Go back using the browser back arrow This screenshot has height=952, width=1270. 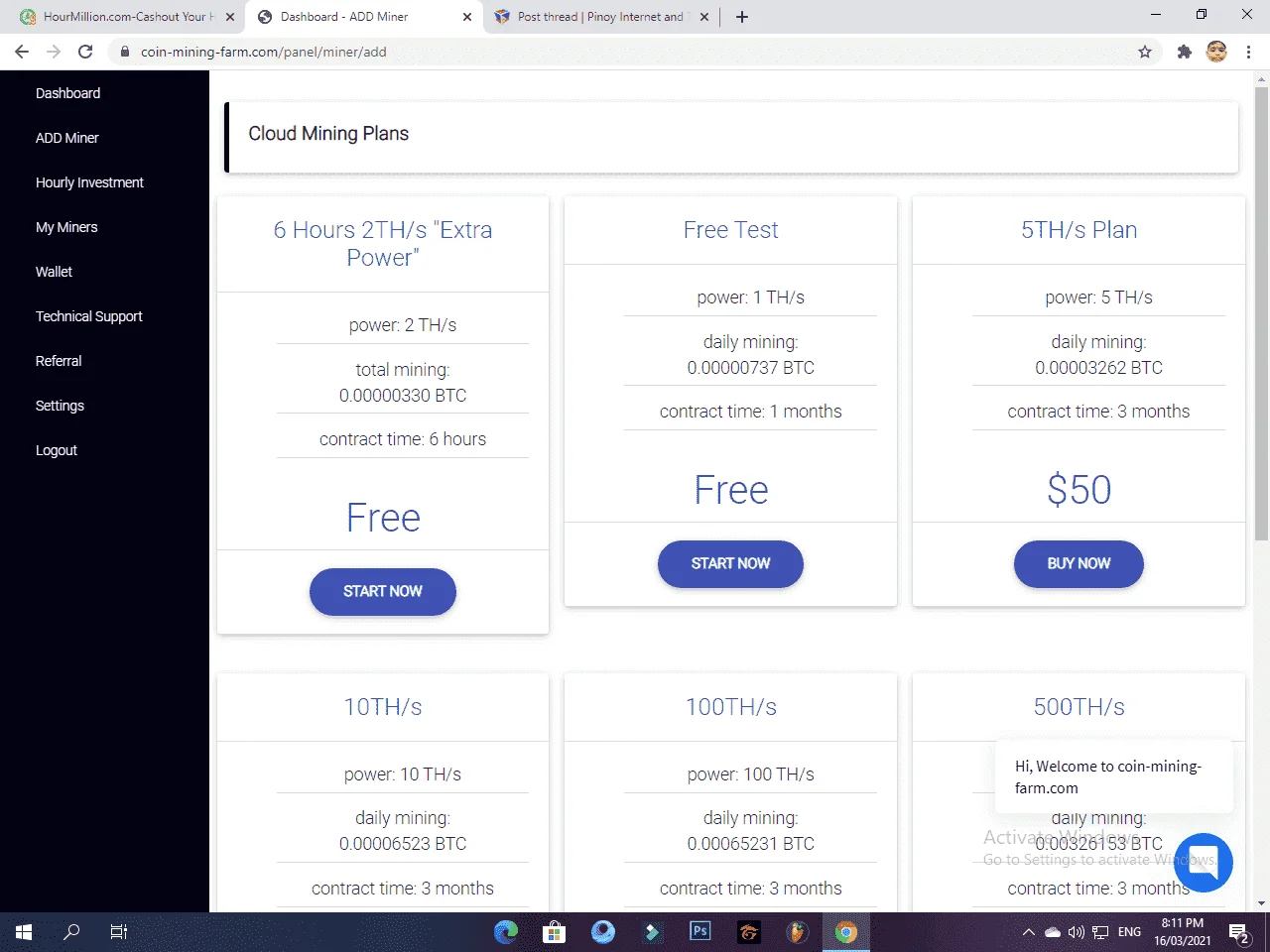point(22,52)
